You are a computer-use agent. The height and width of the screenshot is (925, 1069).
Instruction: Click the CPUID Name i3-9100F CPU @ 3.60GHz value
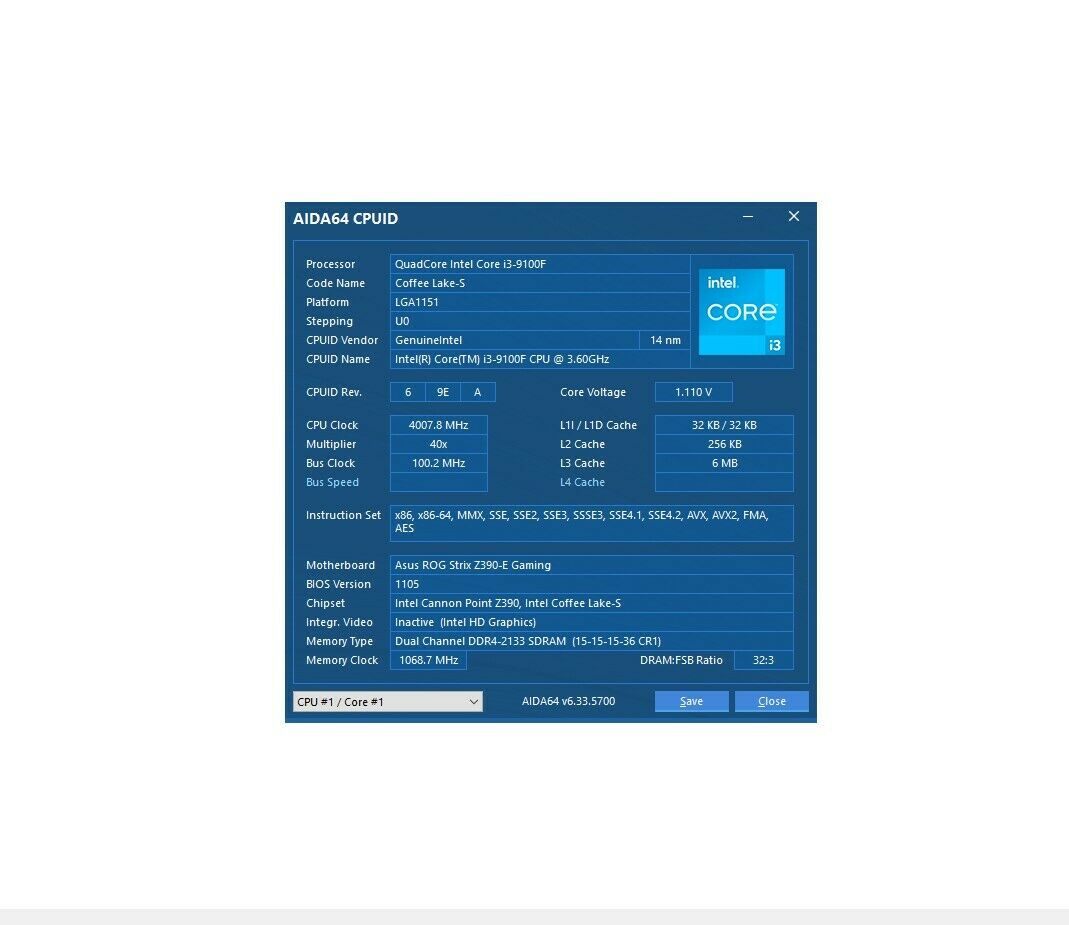point(540,359)
